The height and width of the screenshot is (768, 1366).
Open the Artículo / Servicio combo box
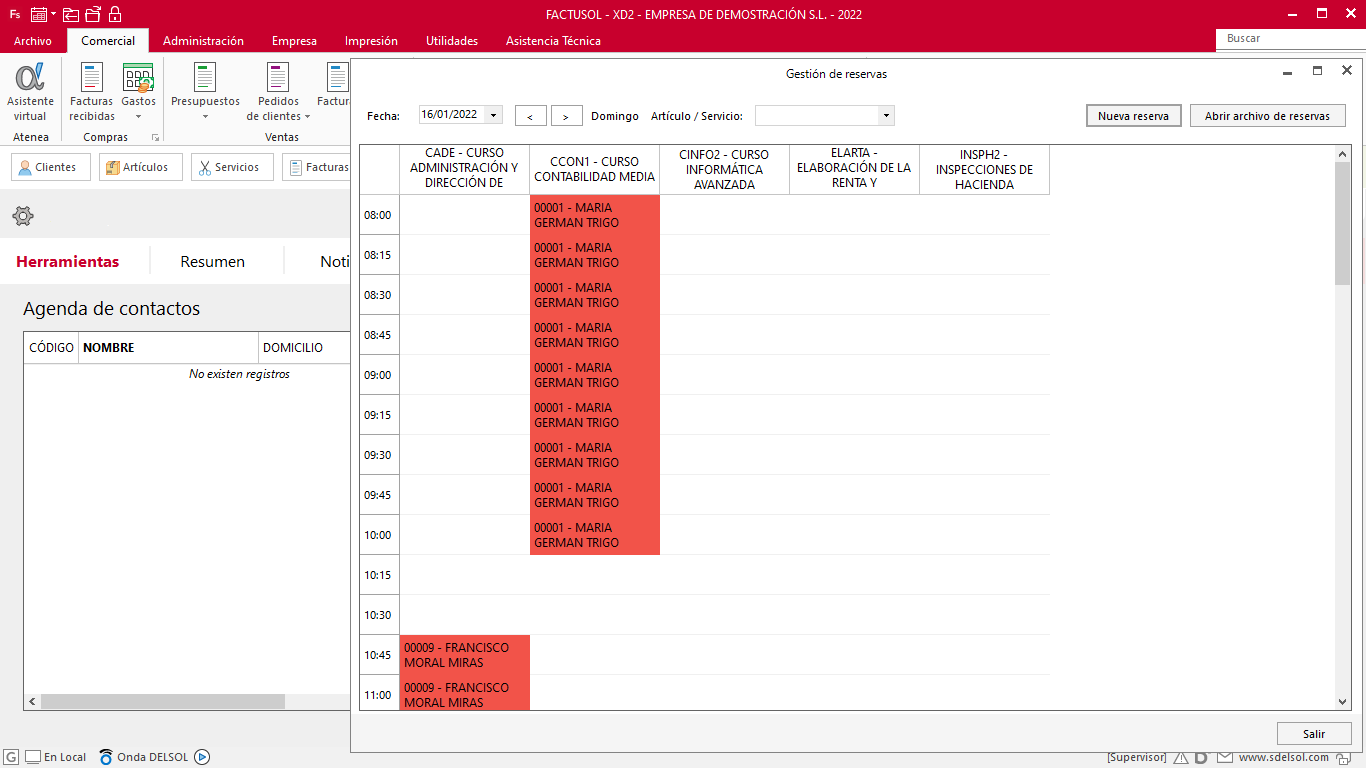pos(824,116)
